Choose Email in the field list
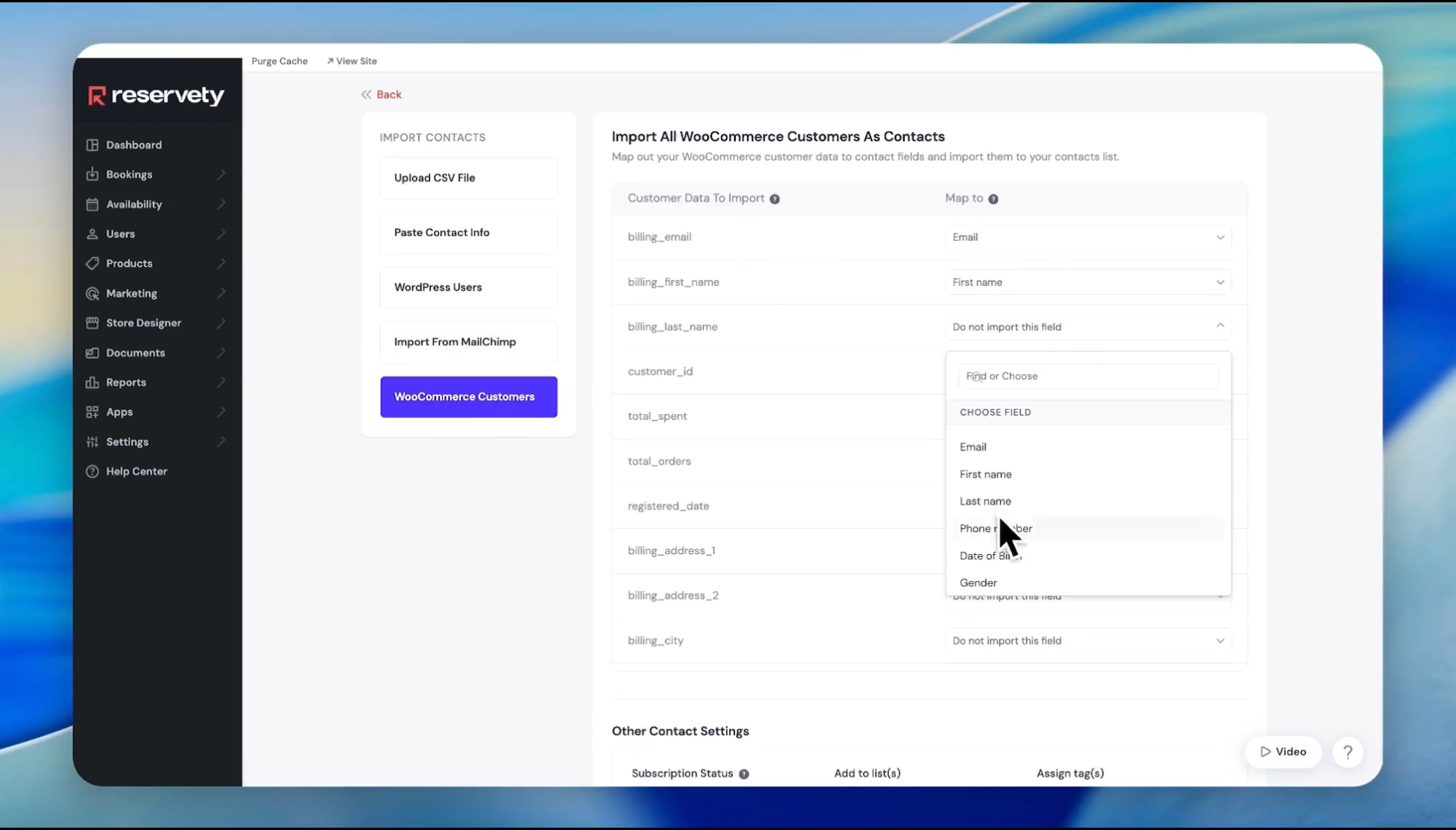Viewport: 1456px width, 830px height. pos(1088,447)
